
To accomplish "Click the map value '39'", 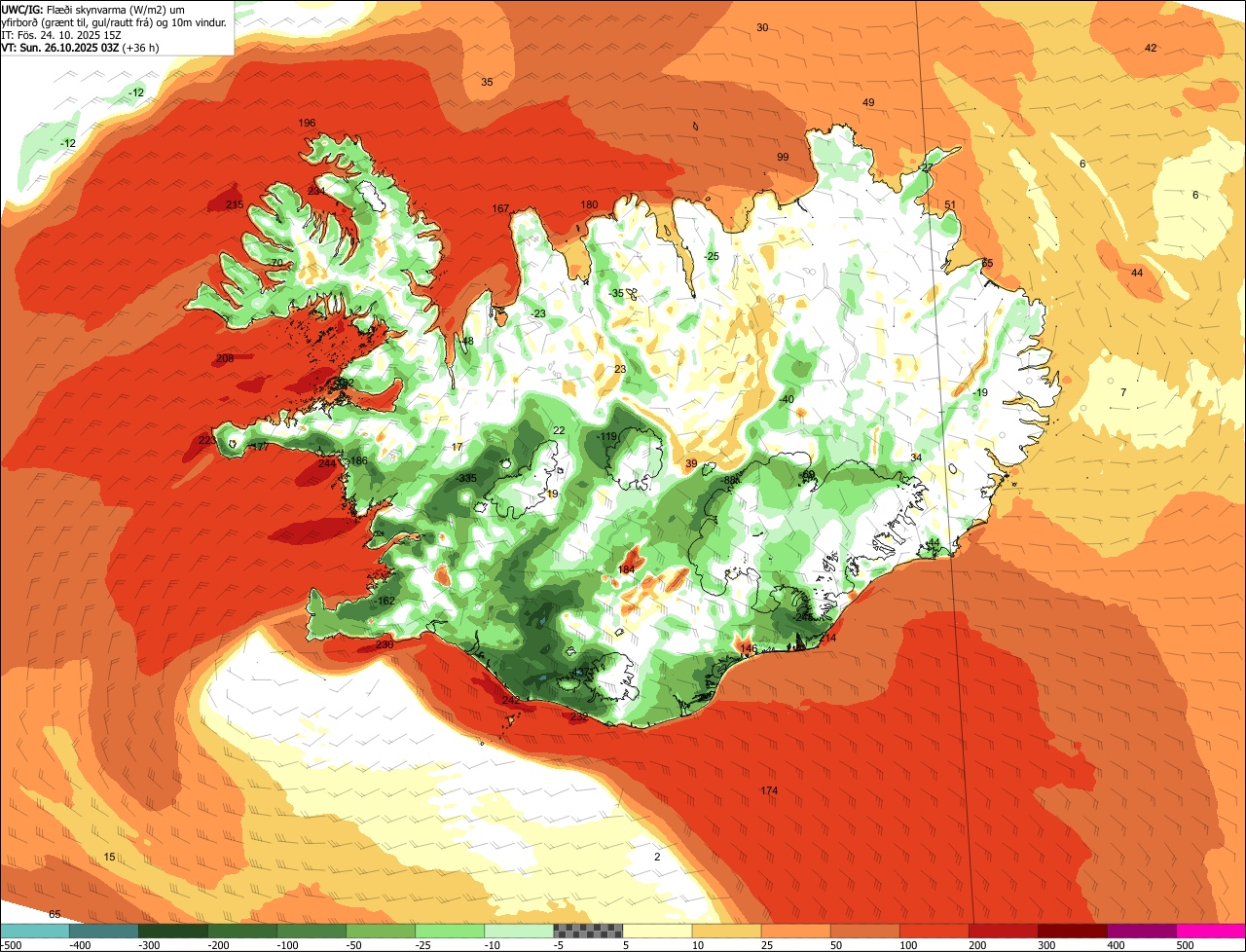I will [x=691, y=463].
